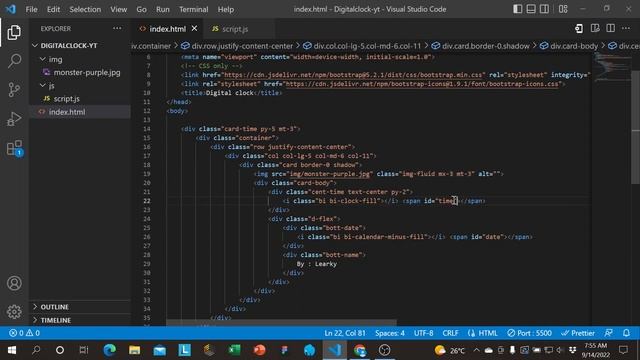This screenshot has width=640, height=360.
Task: Click line number 22 in gutter
Action: coord(147,201)
